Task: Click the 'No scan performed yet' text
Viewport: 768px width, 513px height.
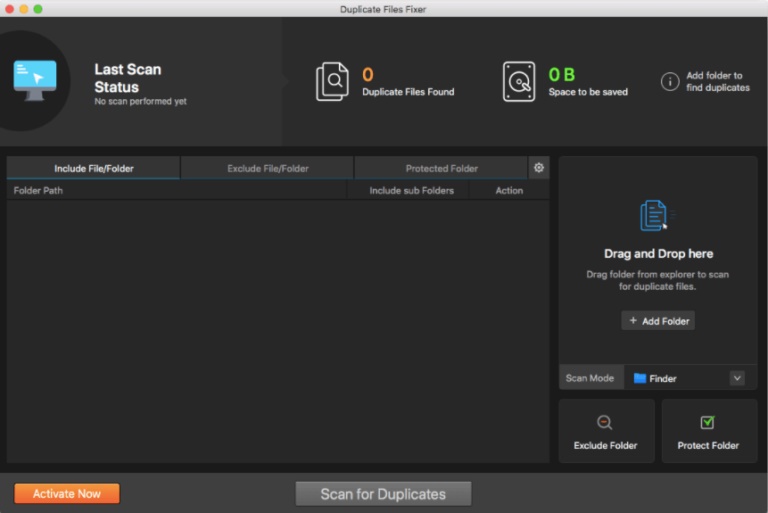Action: pyautogui.click(x=140, y=101)
